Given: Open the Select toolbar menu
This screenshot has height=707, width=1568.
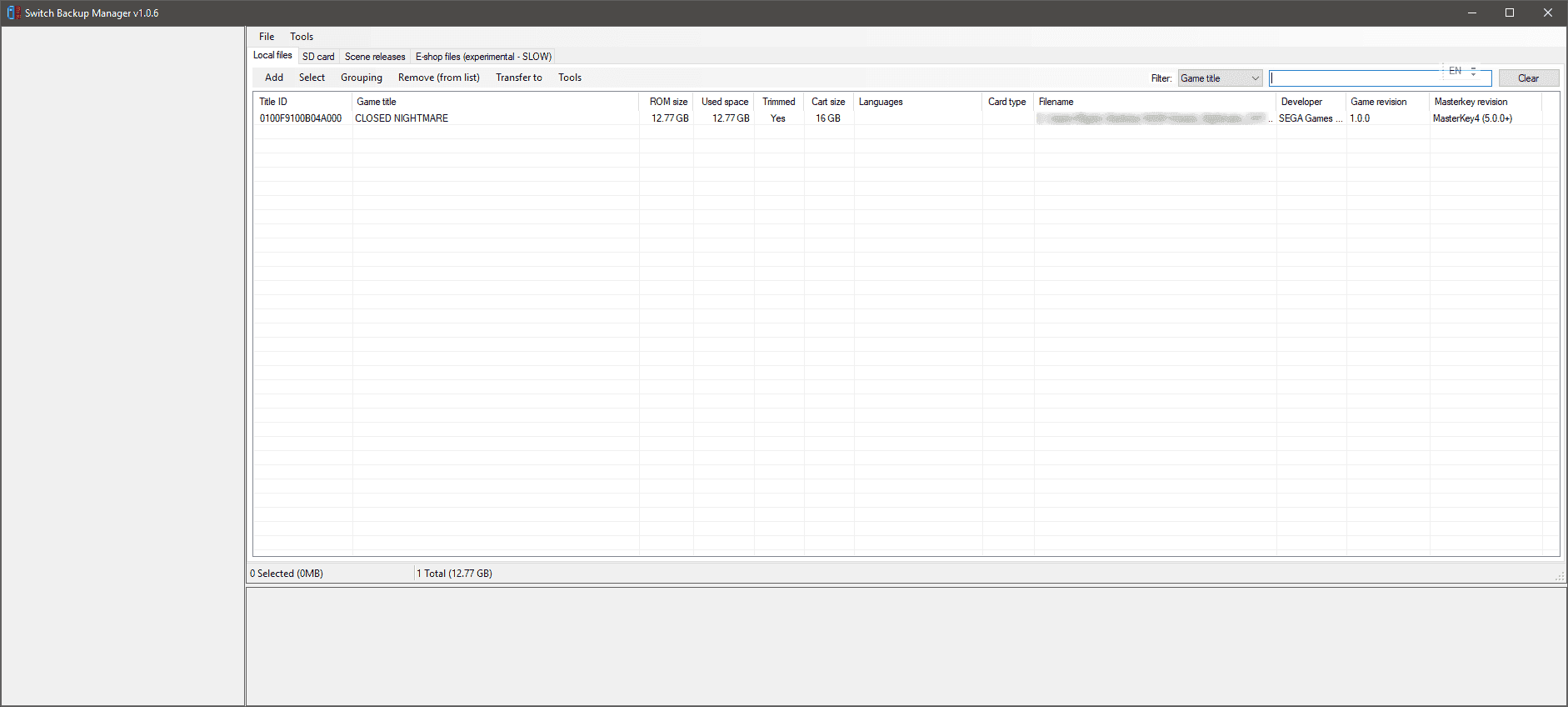Looking at the screenshot, I should (x=312, y=78).
